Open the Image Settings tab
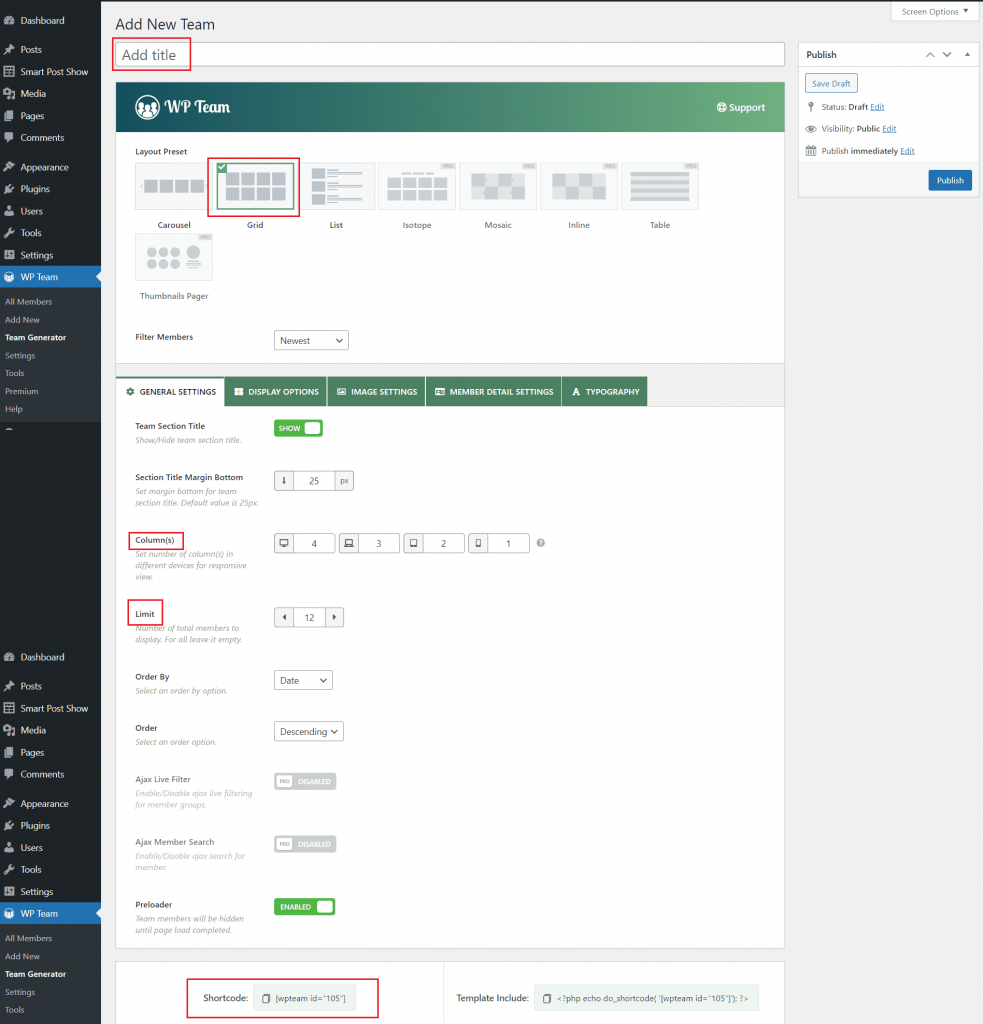The width and height of the screenshot is (983, 1024). [377, 392]
